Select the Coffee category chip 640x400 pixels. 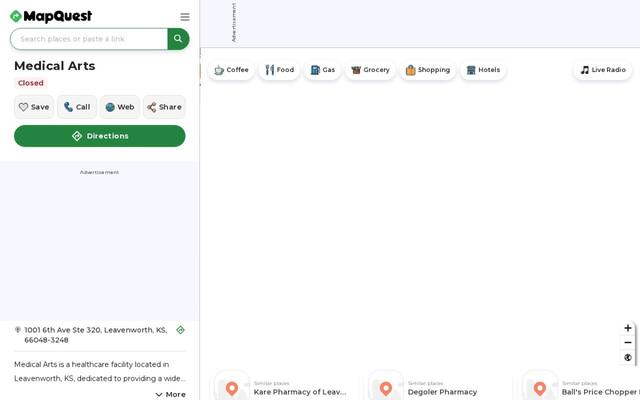pyautogui.click(x=231, y=70)
